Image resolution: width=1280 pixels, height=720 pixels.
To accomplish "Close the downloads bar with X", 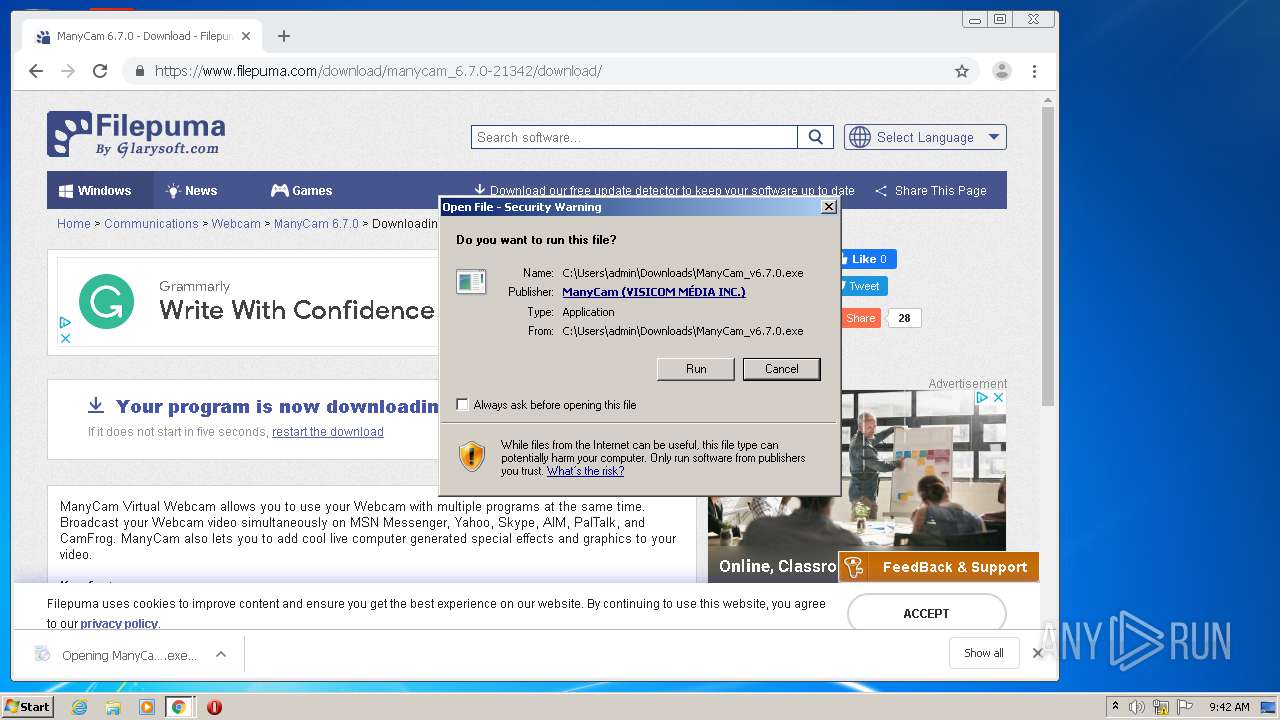I will coord(1038,653).
